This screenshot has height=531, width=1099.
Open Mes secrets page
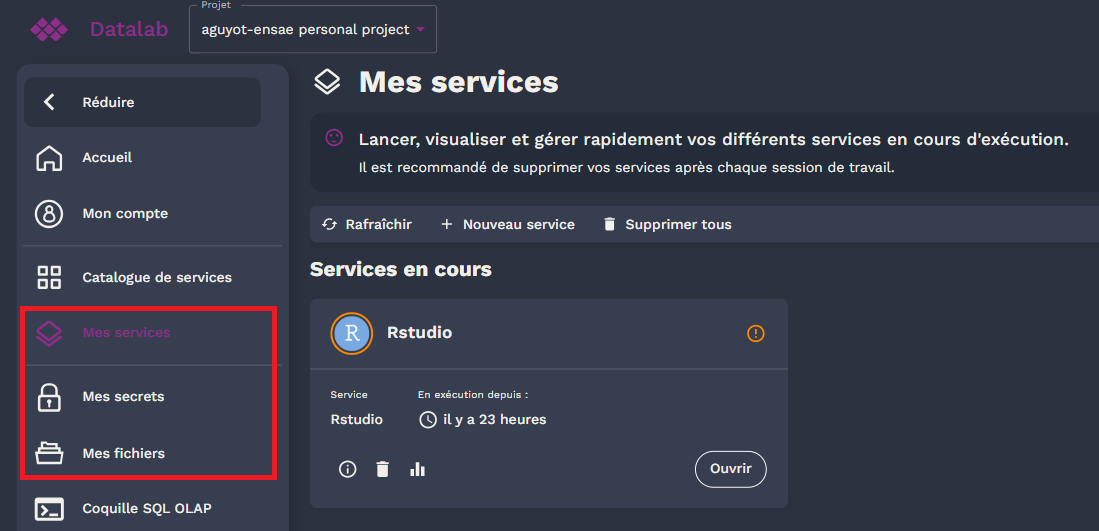pos(123,397)
